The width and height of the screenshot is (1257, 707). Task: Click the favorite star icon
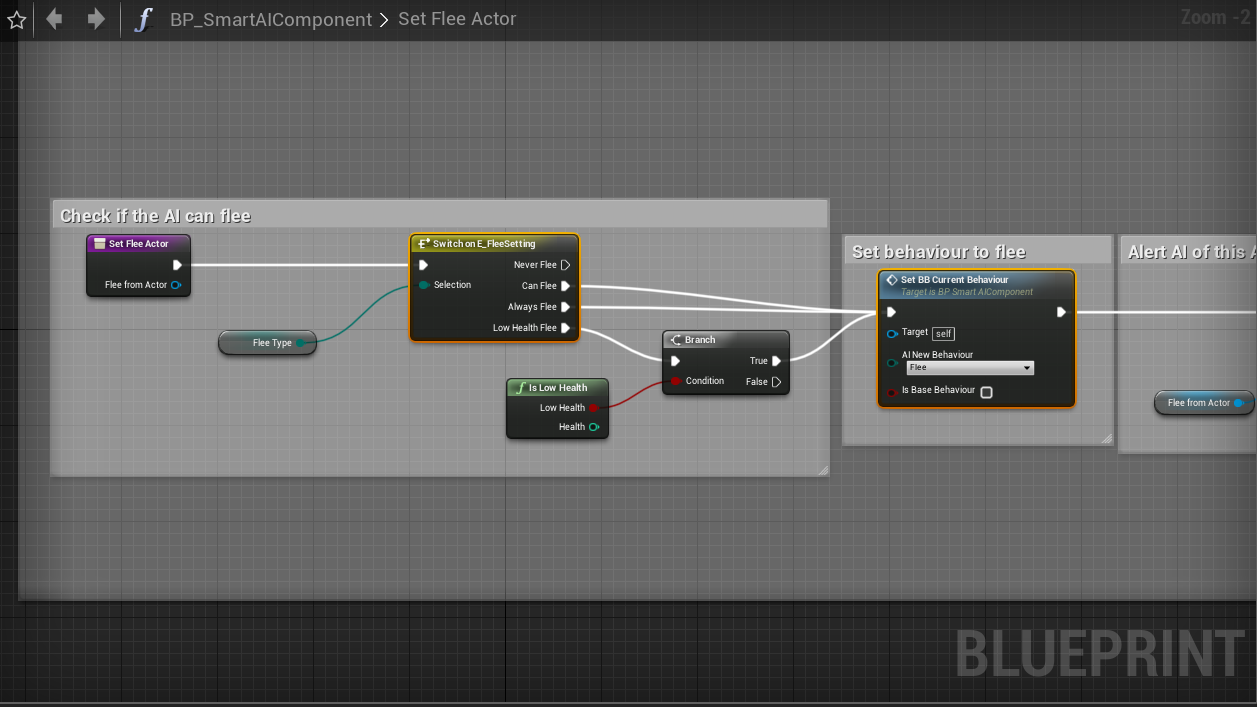click(x=16, y=20)
